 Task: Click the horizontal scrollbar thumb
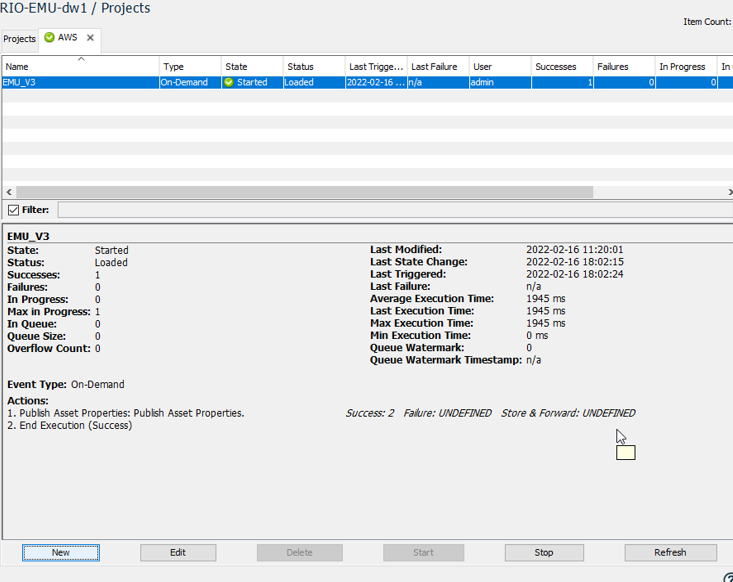pyautogui.click(x=305, y=192)
